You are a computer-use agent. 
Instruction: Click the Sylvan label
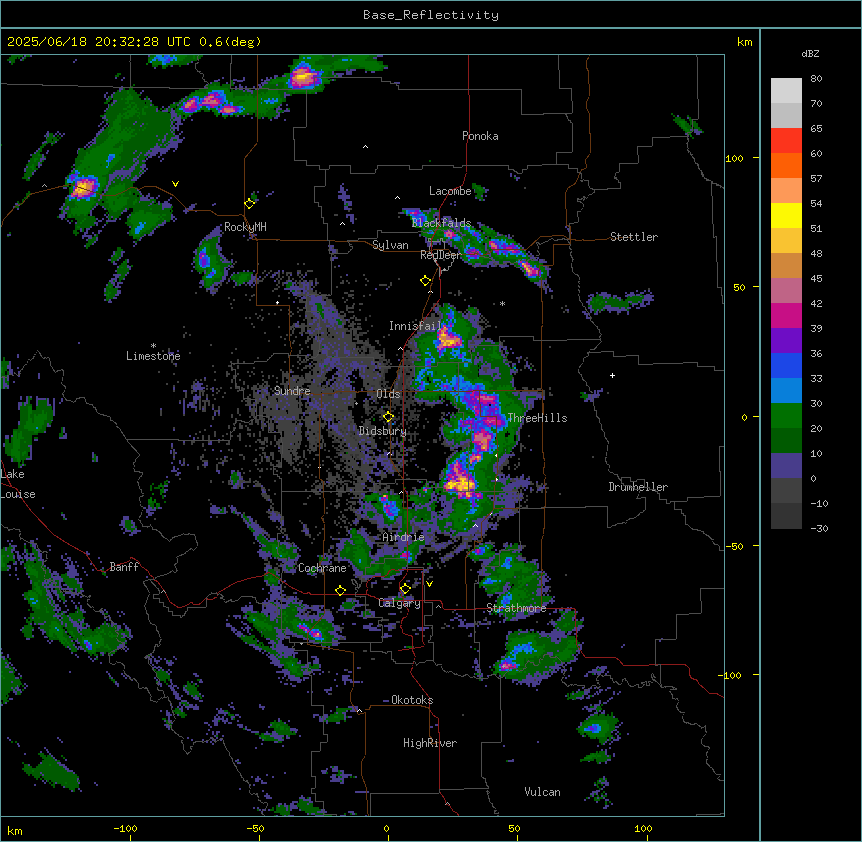point(390,245)
